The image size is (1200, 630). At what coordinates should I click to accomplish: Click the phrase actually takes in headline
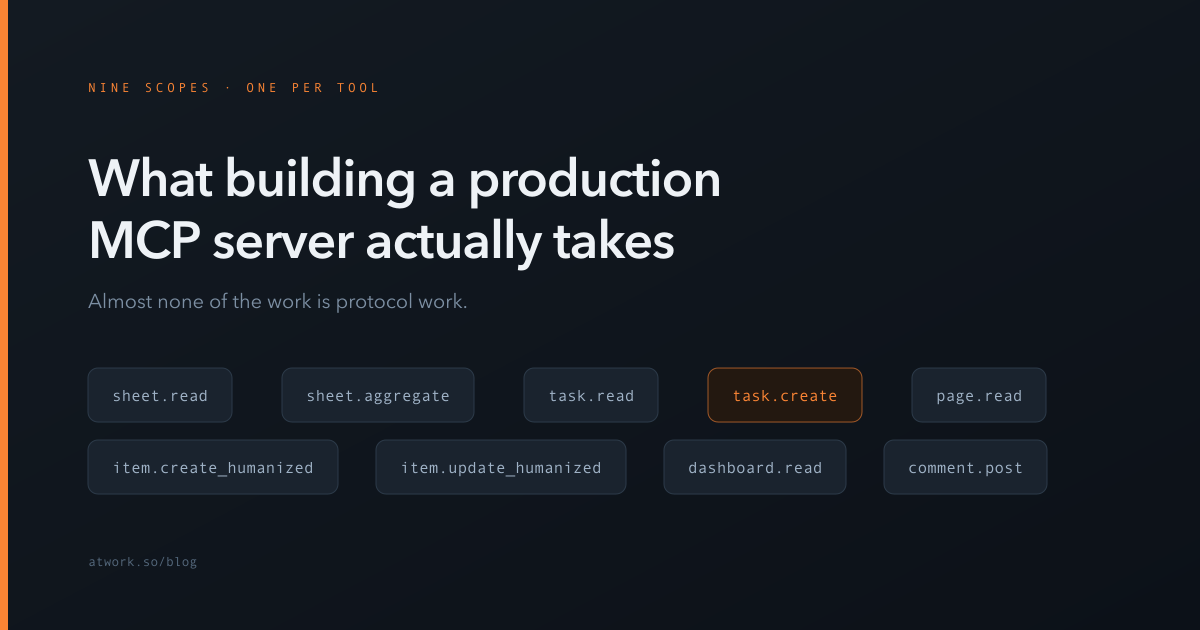[x=520, y=242]
